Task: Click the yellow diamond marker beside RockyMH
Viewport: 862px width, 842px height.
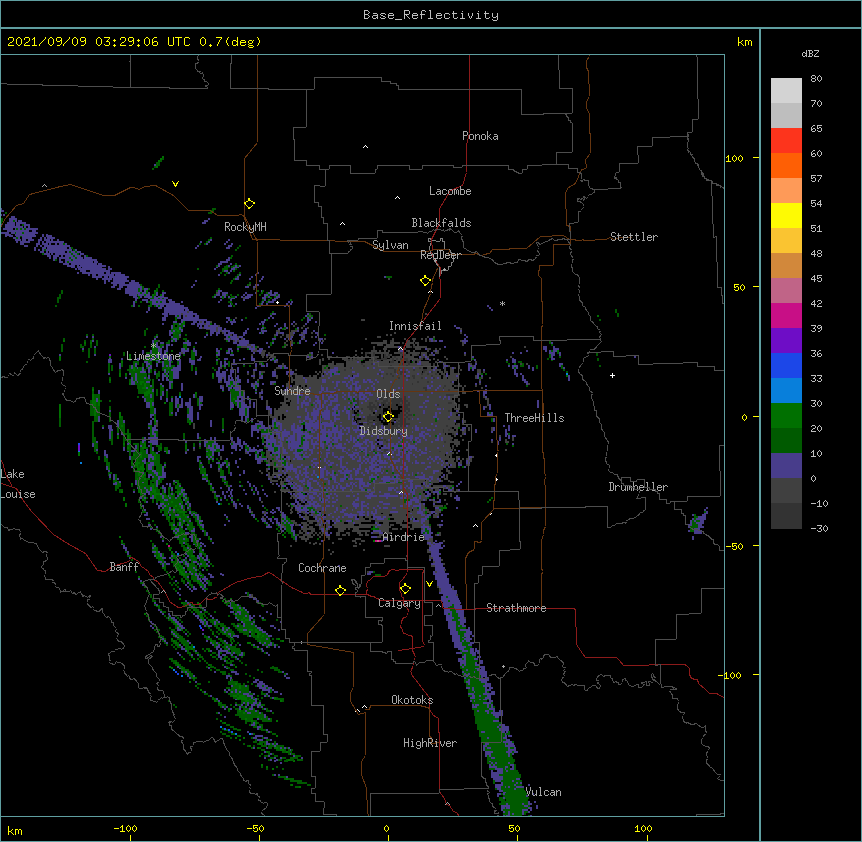Action: (250, 204)
